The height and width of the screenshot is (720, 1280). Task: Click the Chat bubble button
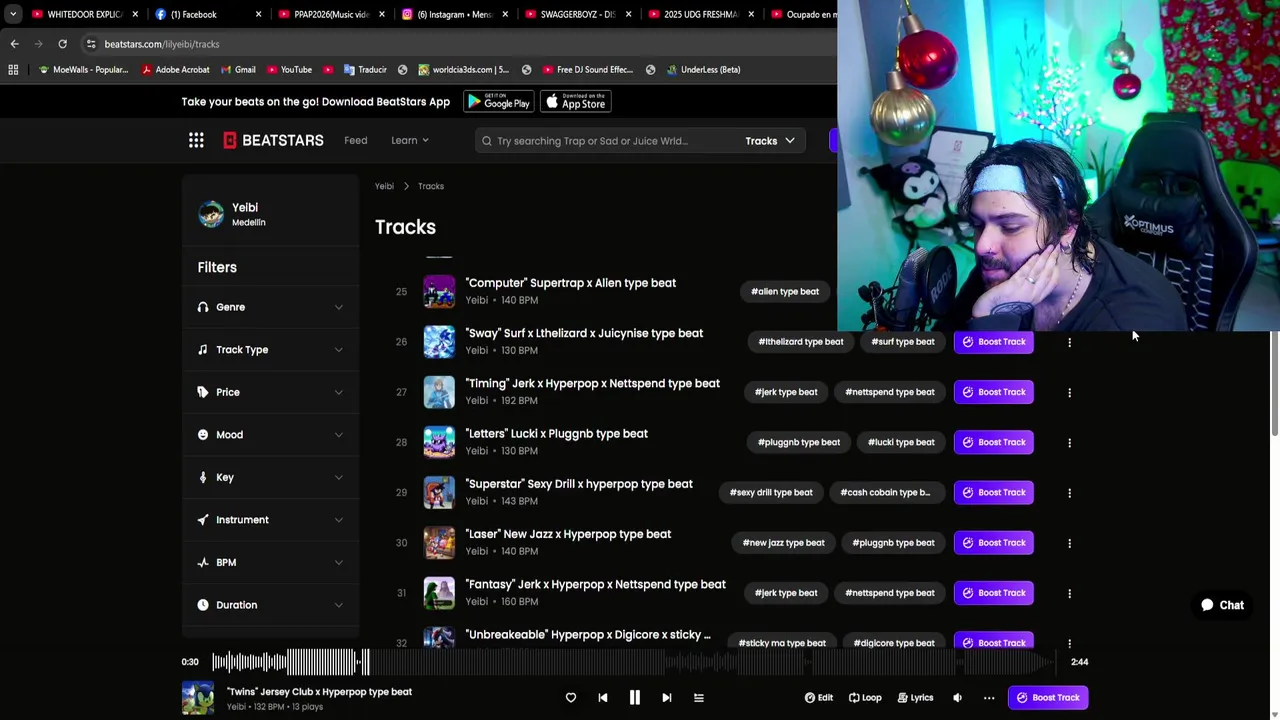[1222, 605]
